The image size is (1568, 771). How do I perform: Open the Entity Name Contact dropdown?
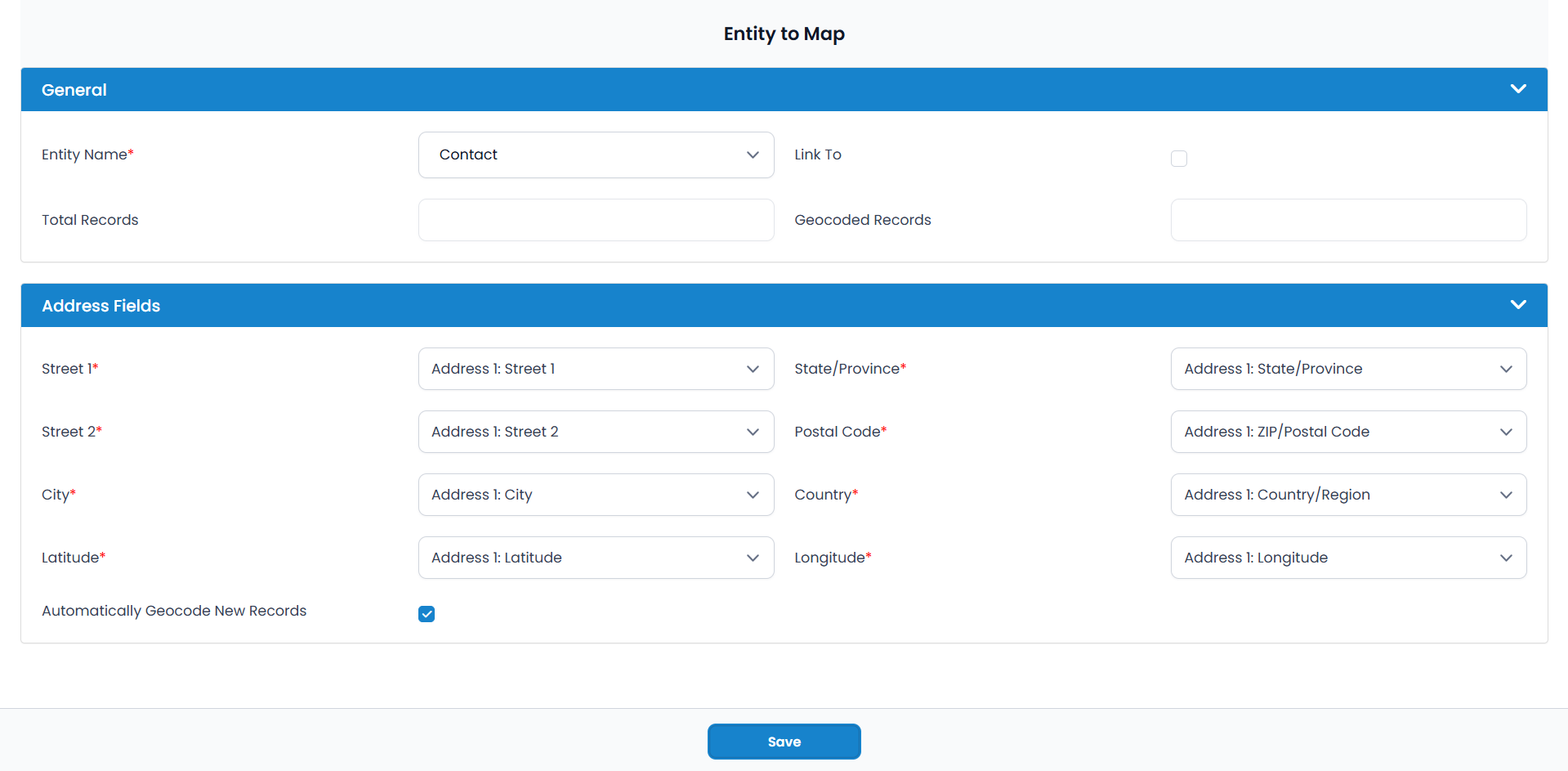(596, 155)
